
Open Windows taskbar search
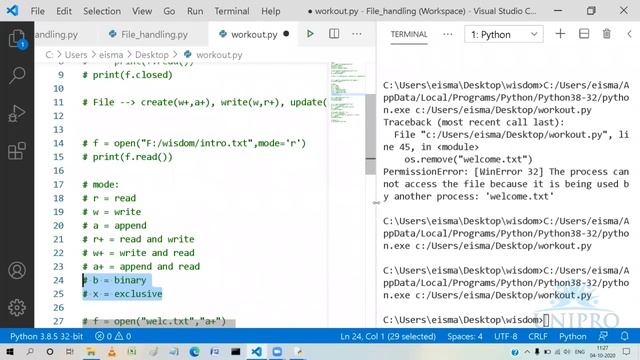pyautogui.click(x=30, y=352)
